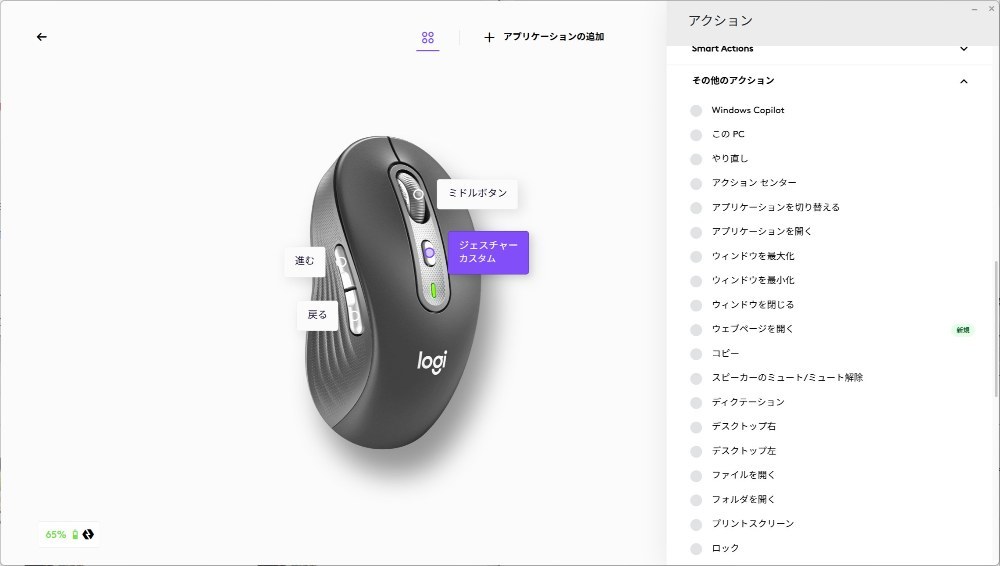Minimize the Logi Options window

point(975,9)
